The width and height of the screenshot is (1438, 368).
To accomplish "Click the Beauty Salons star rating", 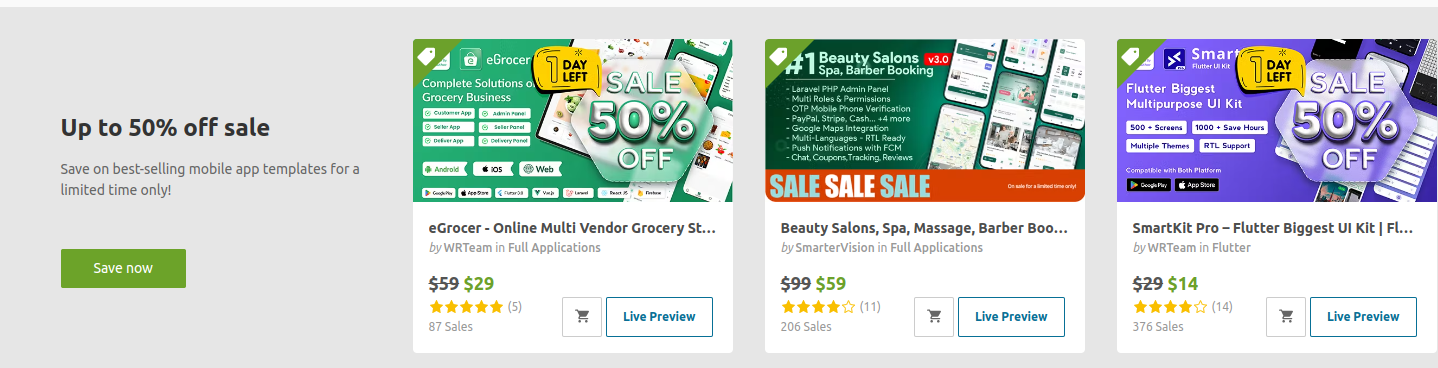I will (x=818, y=307).
